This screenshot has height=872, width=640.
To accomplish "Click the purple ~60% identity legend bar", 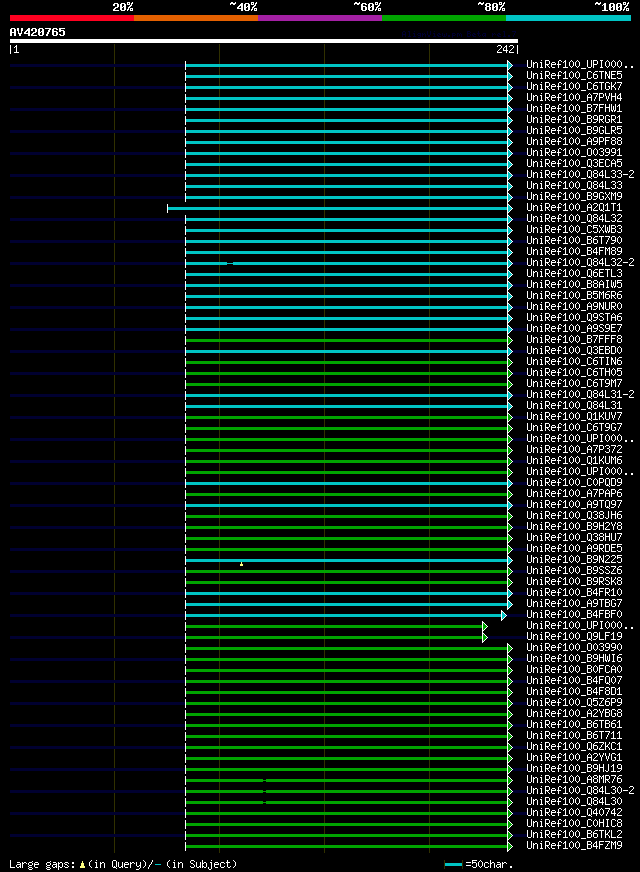I will click(320, 18).
